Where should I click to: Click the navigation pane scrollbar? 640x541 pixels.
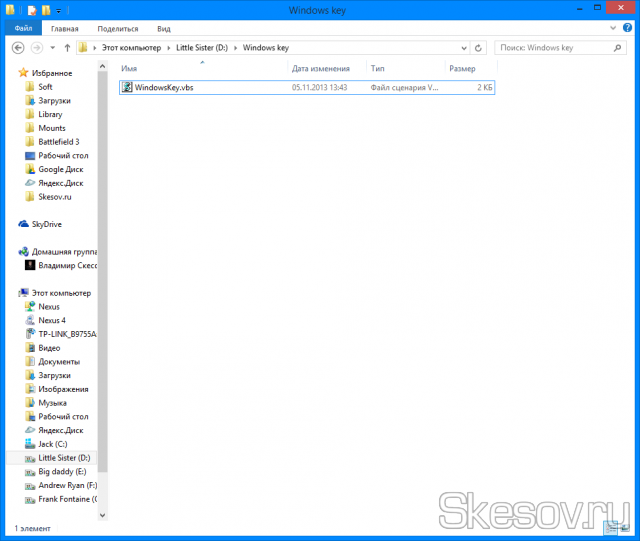(103, 300)
